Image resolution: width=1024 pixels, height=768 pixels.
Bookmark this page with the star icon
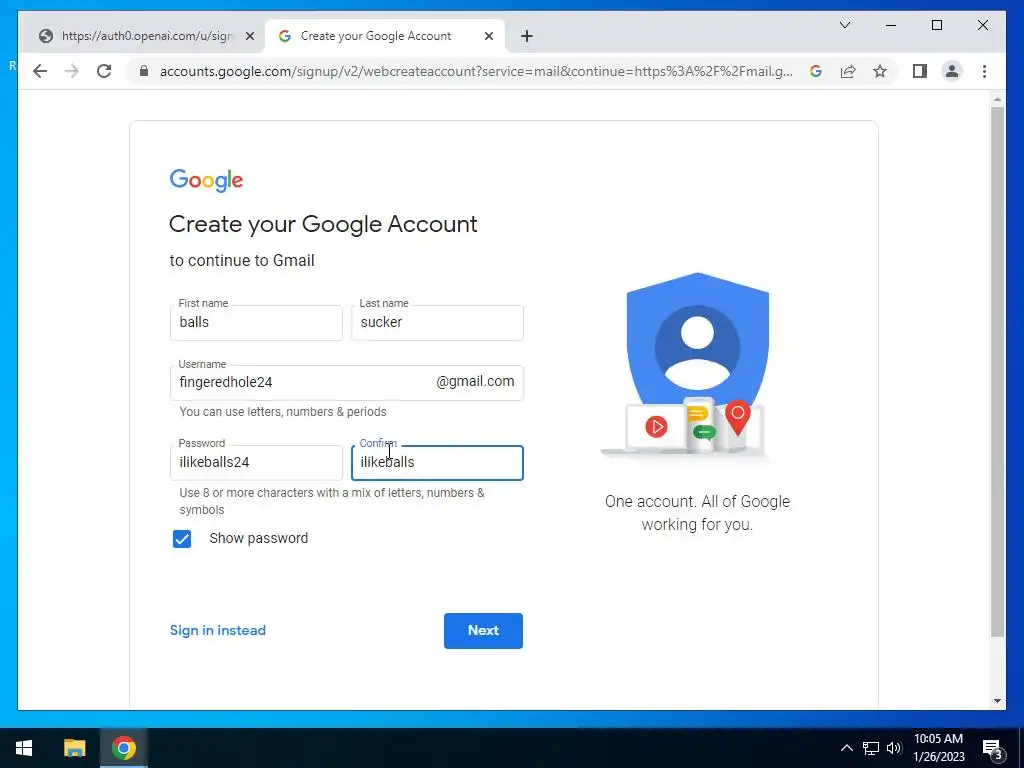[880, 71]
